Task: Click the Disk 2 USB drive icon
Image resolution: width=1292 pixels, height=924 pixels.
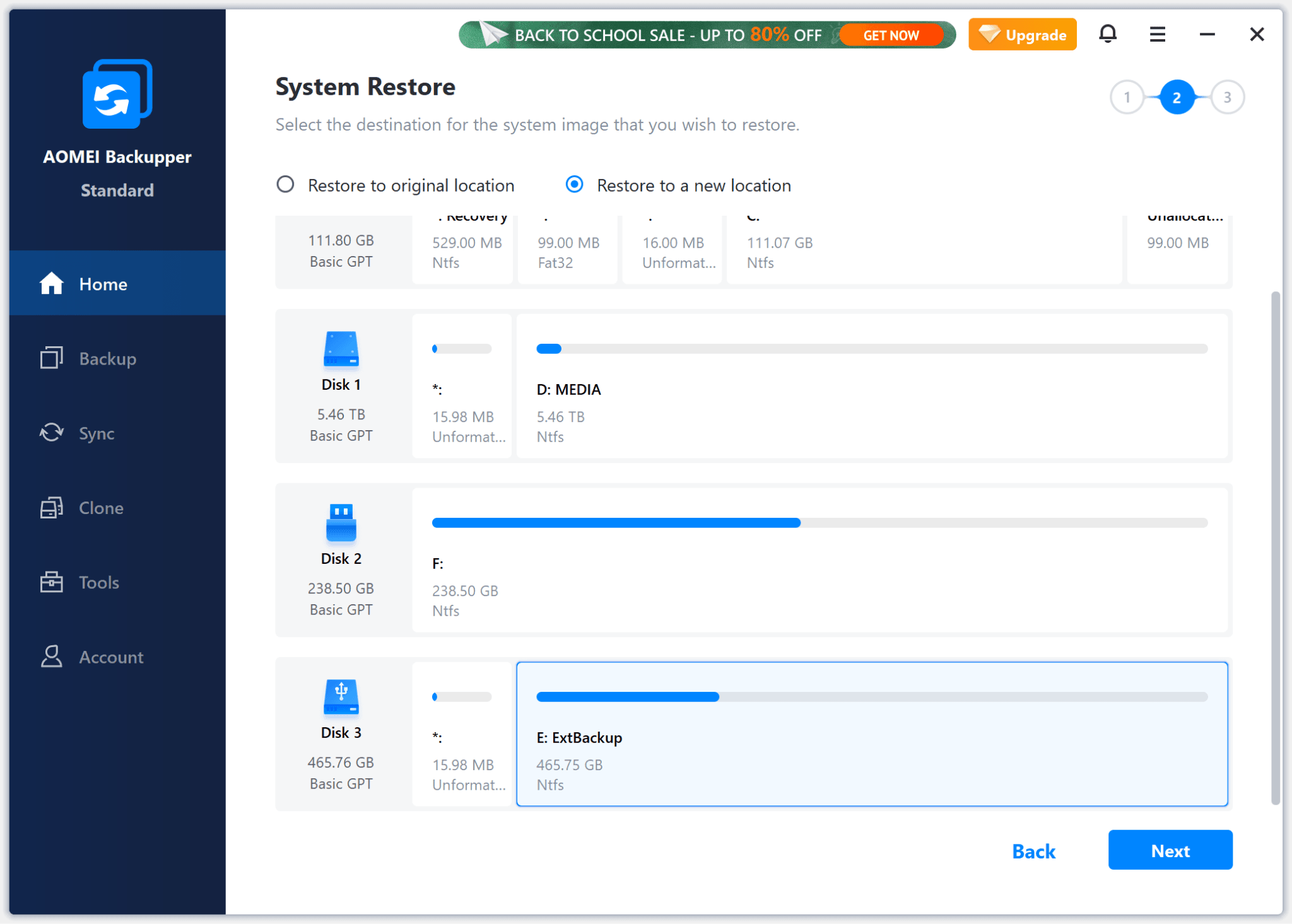Action: [341, 523]
